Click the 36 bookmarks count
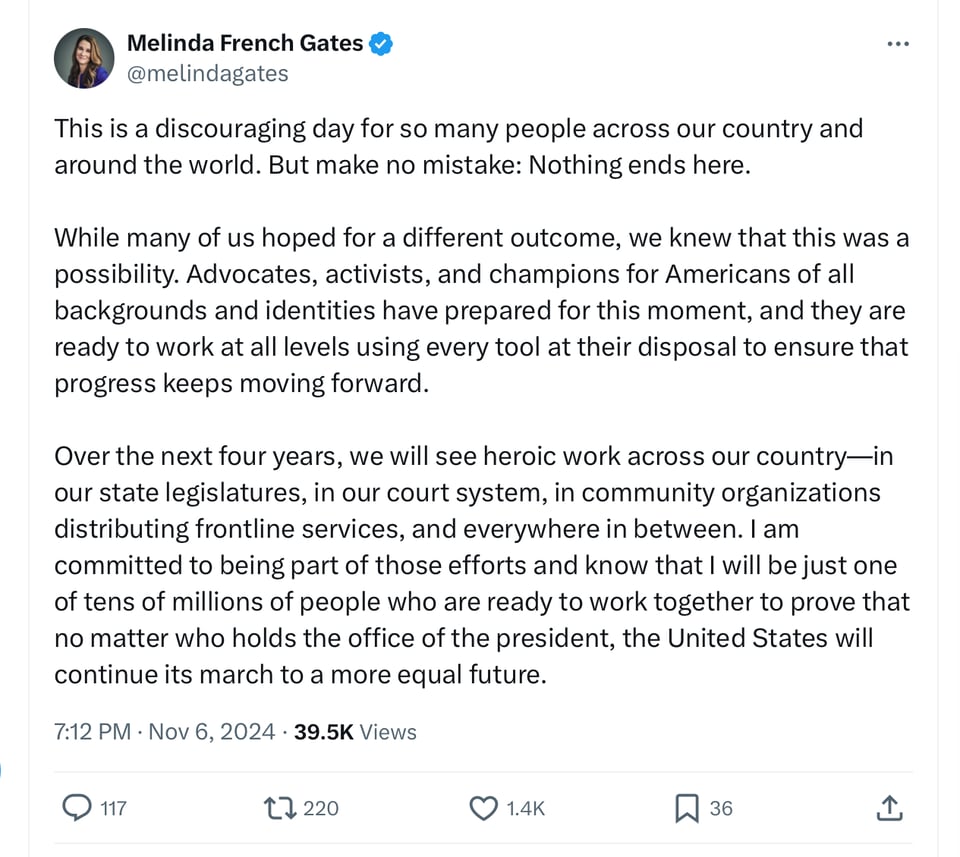This screenshot has width=960, height=857. [x=721, y=808]
